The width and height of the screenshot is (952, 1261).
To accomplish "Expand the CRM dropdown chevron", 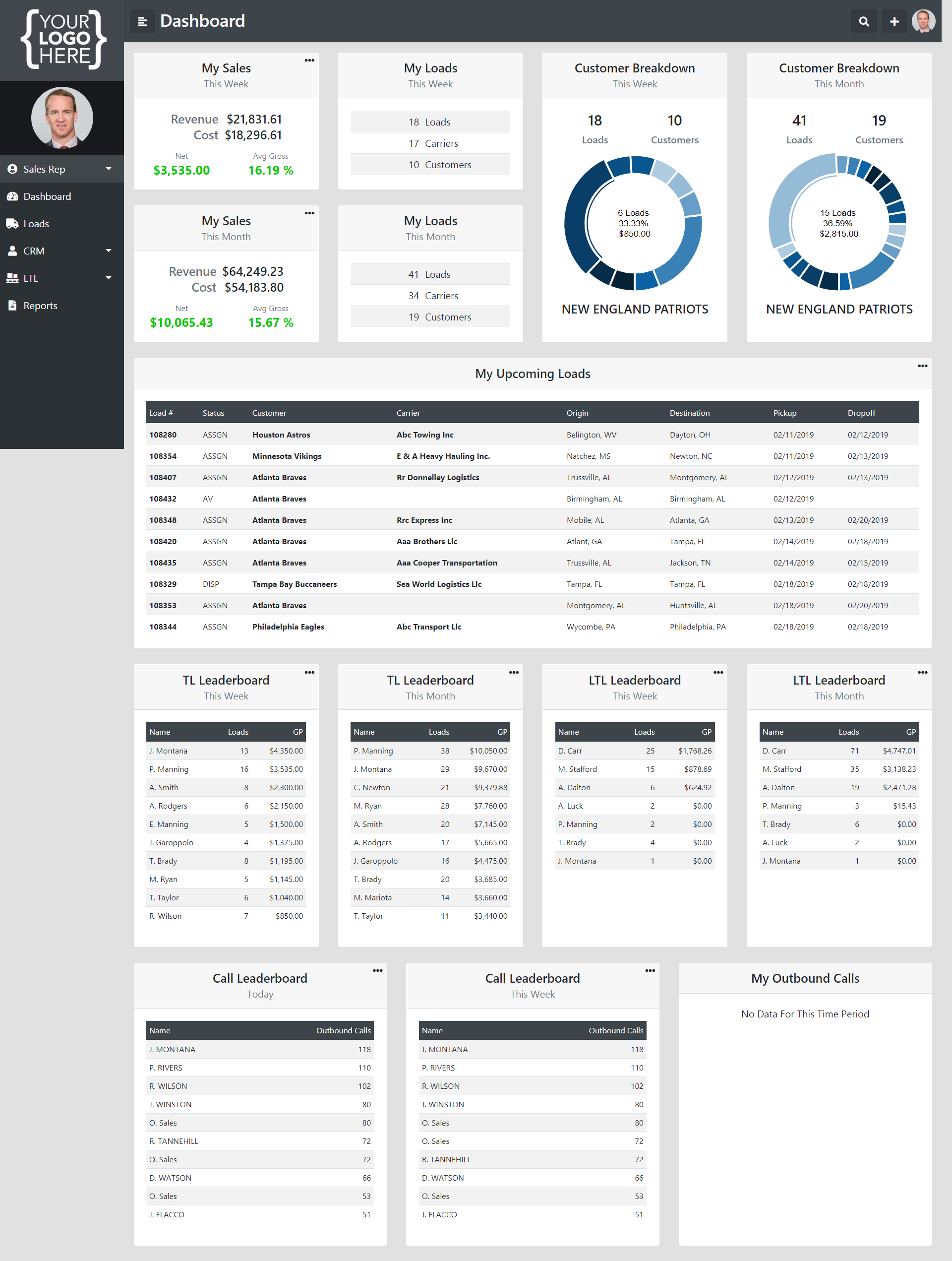I will (108, 251).
